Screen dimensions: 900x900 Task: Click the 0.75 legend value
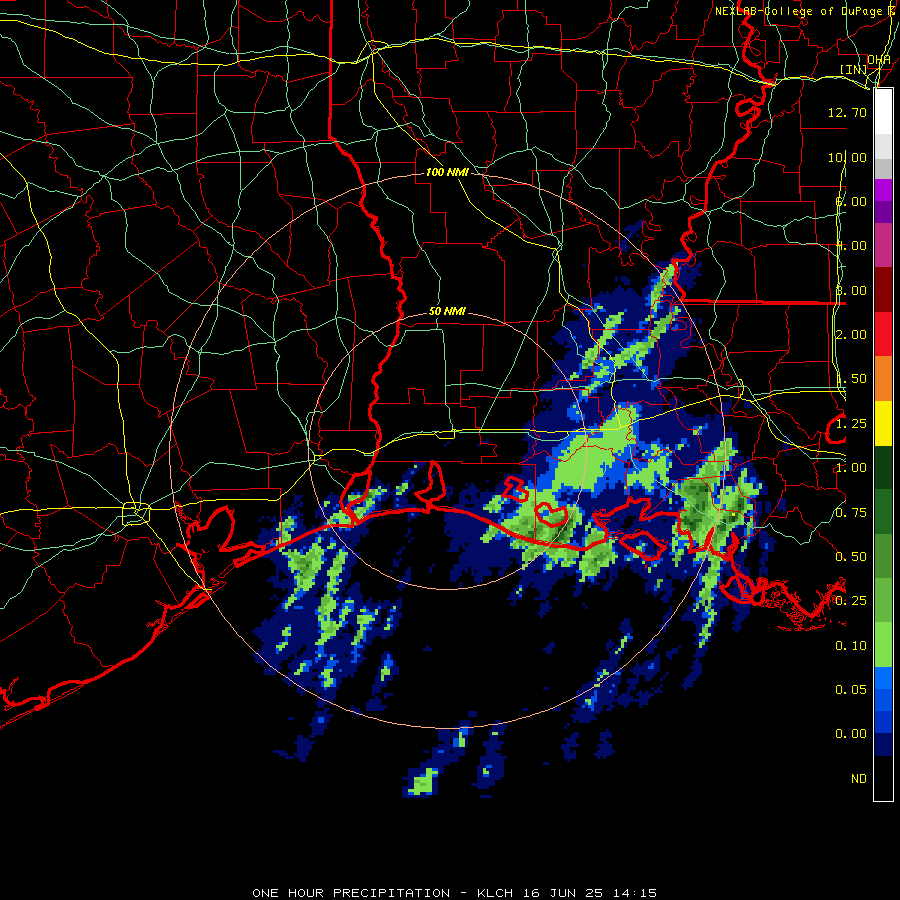(x=851, y=513)
